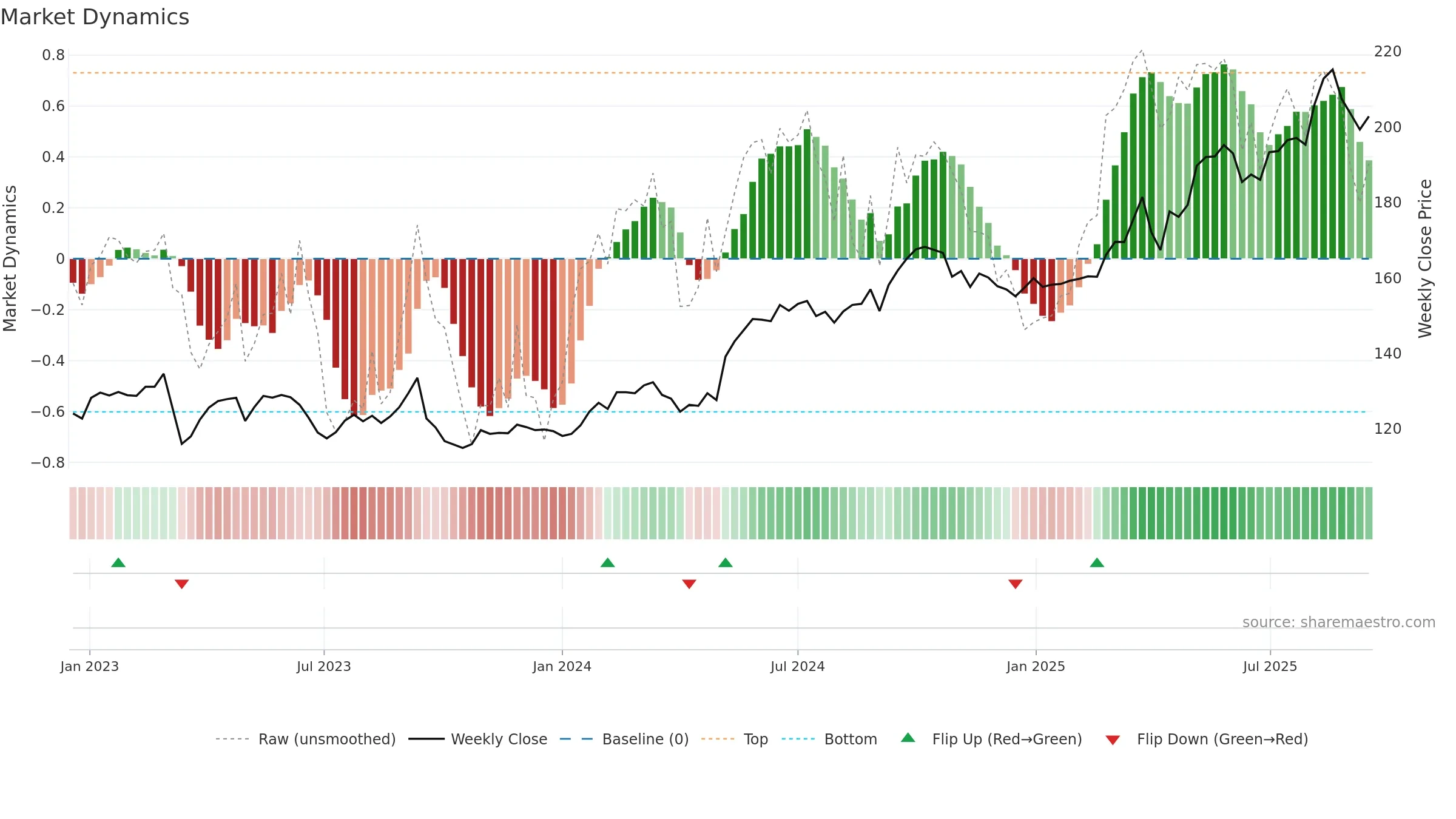This screenshot has width=1456, height=819.
Task: Click the 120 right axis tick label
Action: click(1388, 429)
